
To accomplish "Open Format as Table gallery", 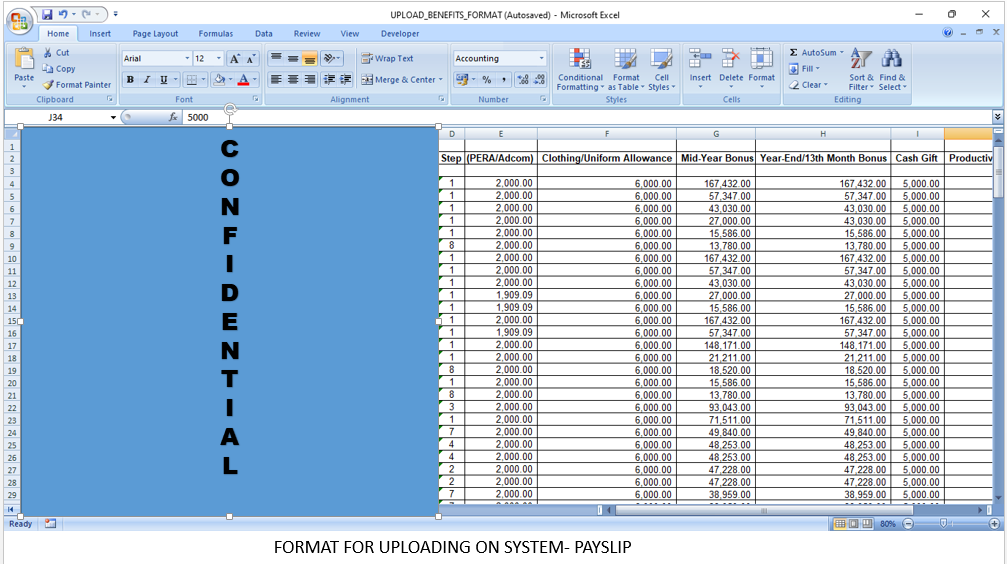I will click(626, 69).
